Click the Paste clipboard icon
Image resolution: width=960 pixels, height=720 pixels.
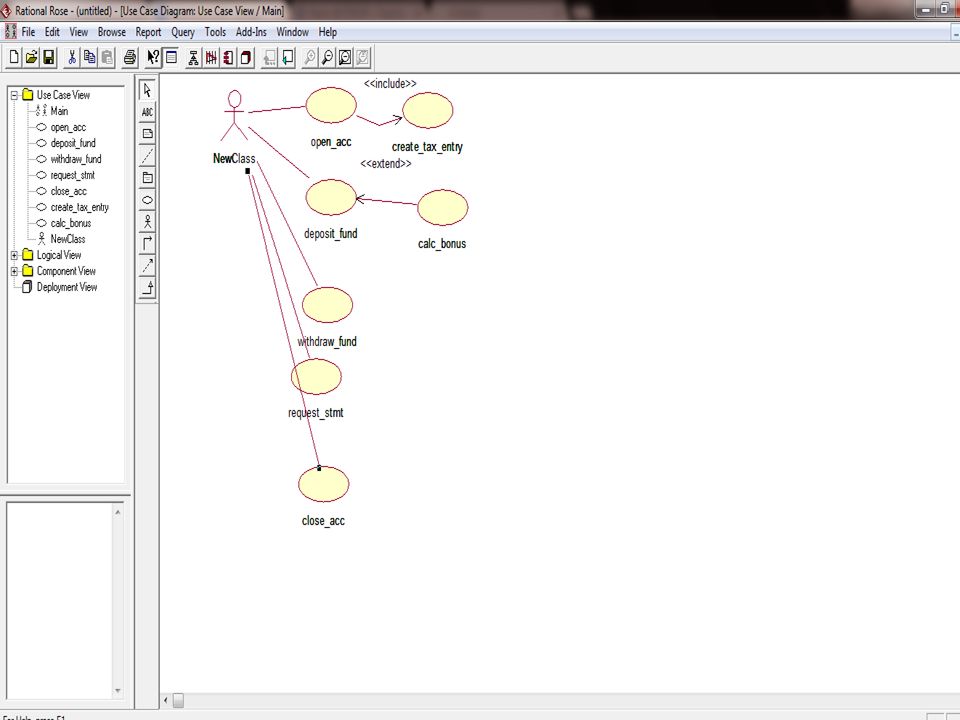(107, 58)
